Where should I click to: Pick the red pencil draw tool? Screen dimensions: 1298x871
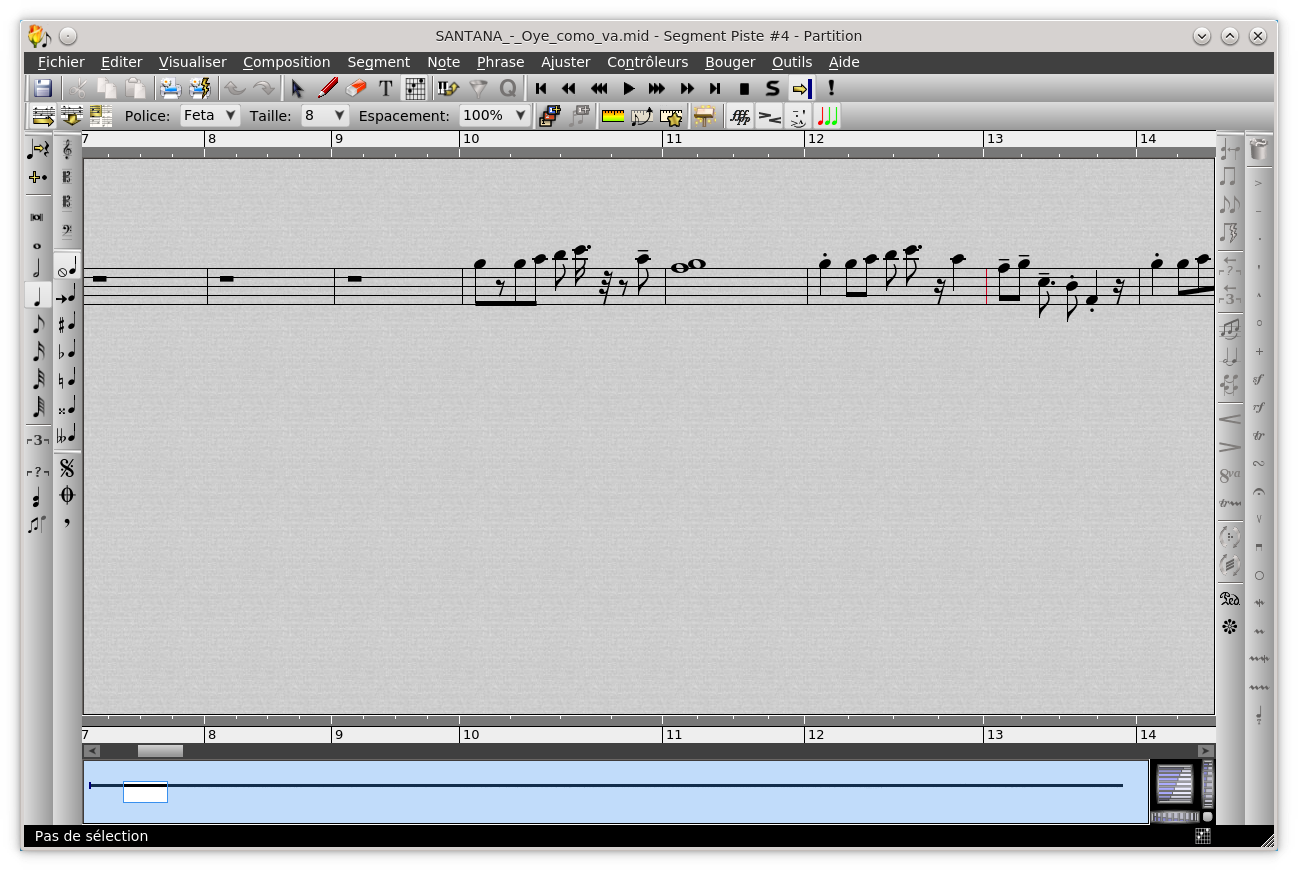tap(327, 88)
